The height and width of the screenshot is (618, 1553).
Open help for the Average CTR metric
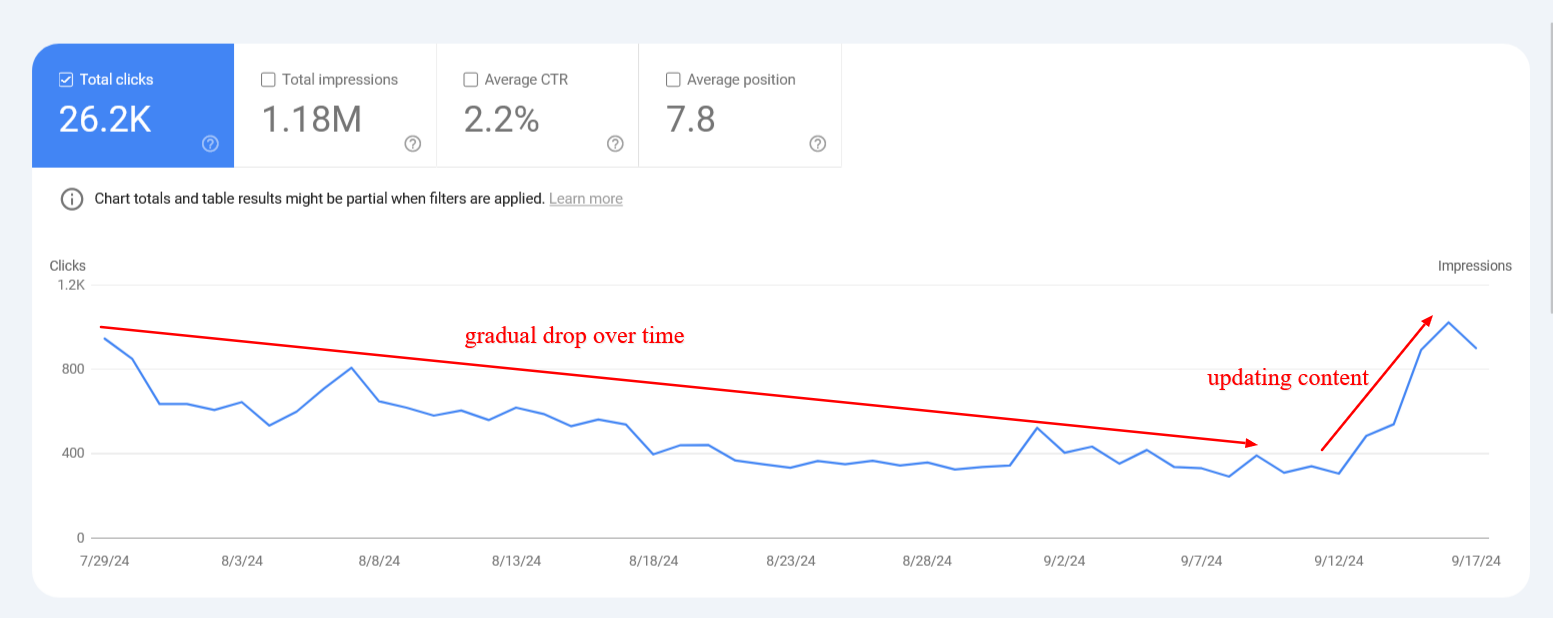point(615,144)
